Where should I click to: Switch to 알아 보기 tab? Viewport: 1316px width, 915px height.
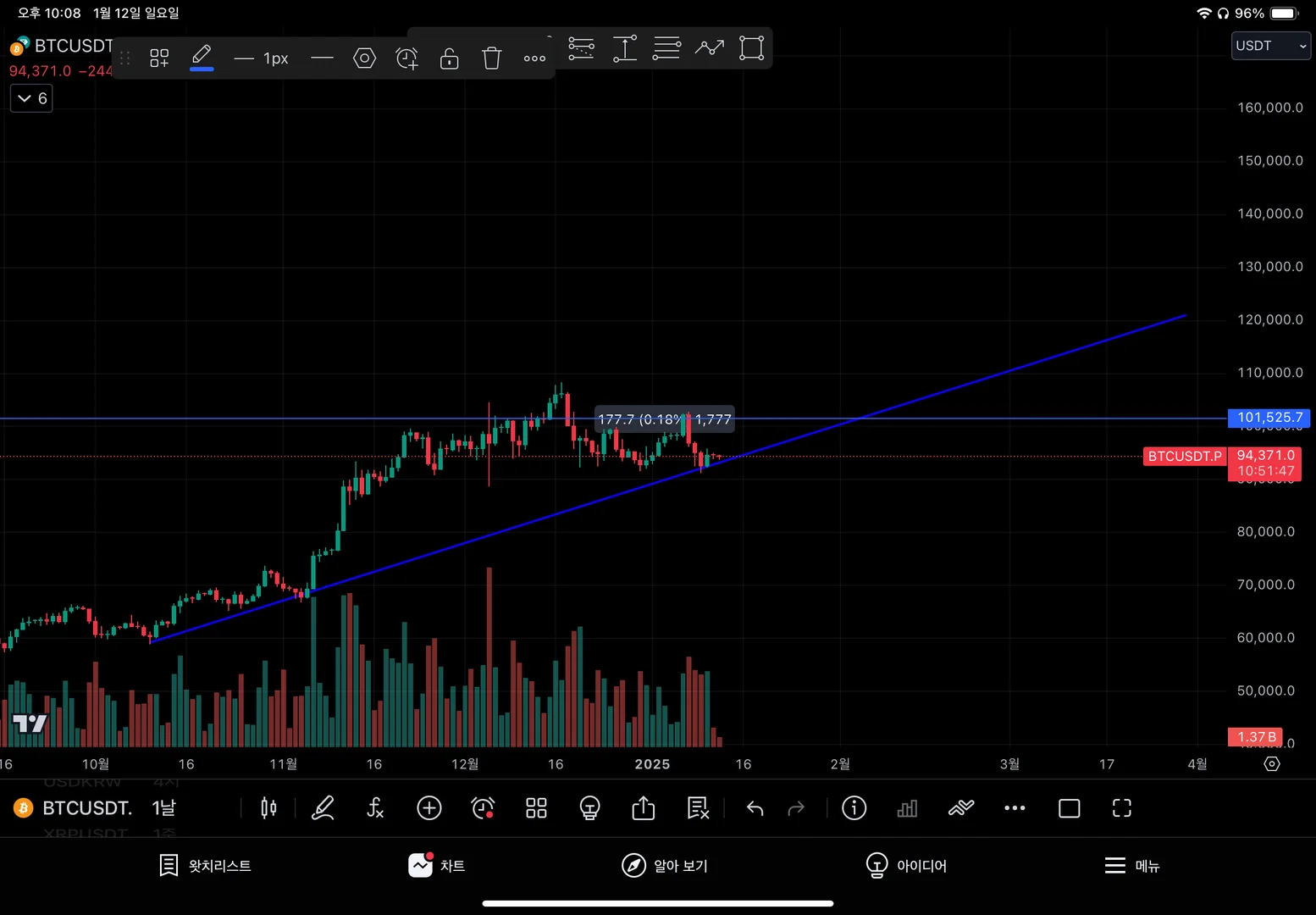665,865
